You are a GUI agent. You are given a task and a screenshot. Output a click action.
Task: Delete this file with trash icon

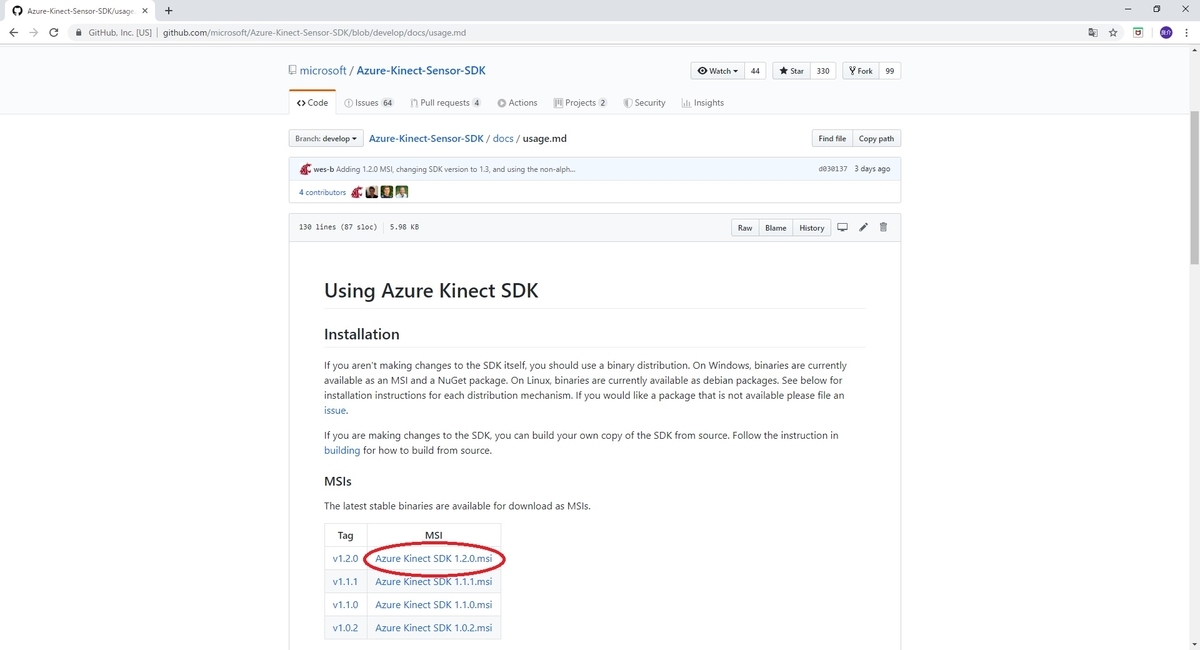click(883, 227)
